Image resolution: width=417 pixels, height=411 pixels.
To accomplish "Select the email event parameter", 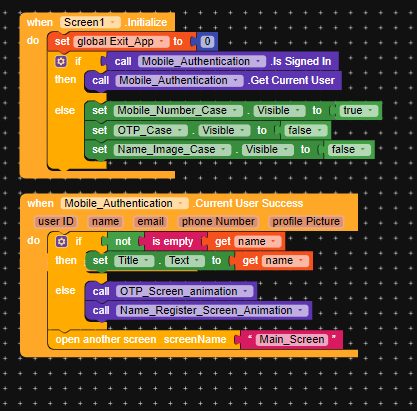I will [150, 222].
